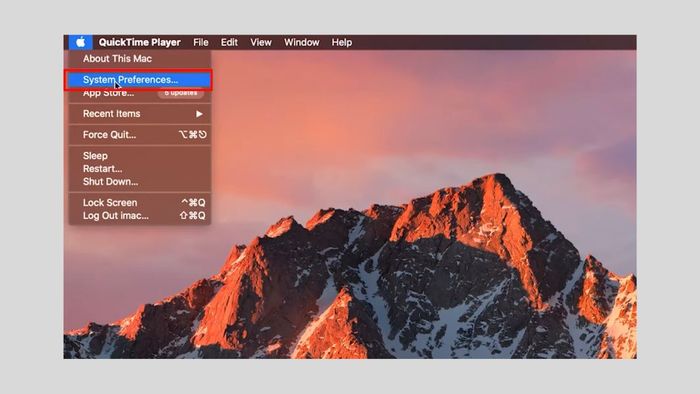Choose Log Out imac… entry
This screenshot has height=394, width=700.
point(140,216)
